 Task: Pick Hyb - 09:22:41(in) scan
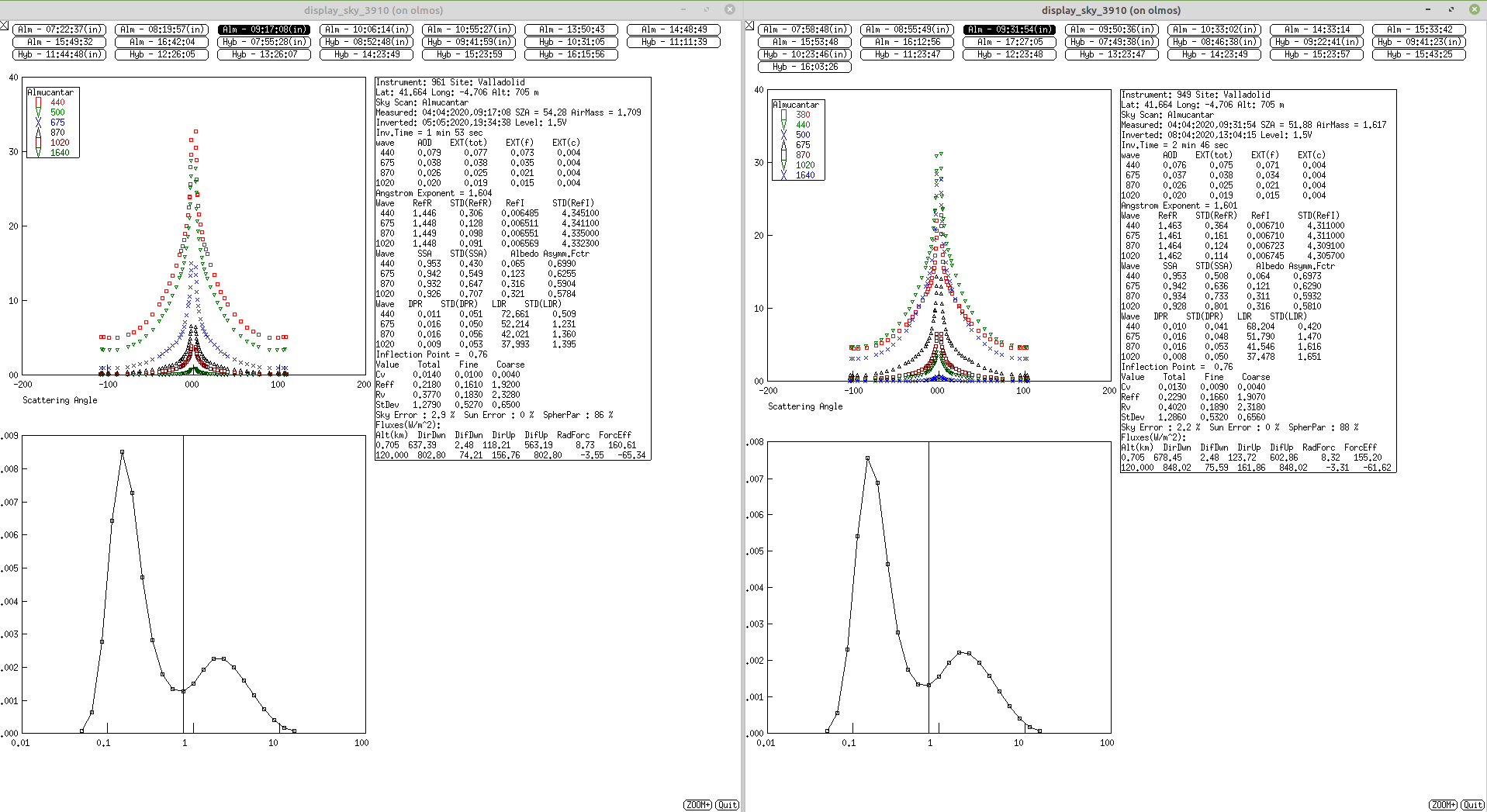(x=1317, y=42)
